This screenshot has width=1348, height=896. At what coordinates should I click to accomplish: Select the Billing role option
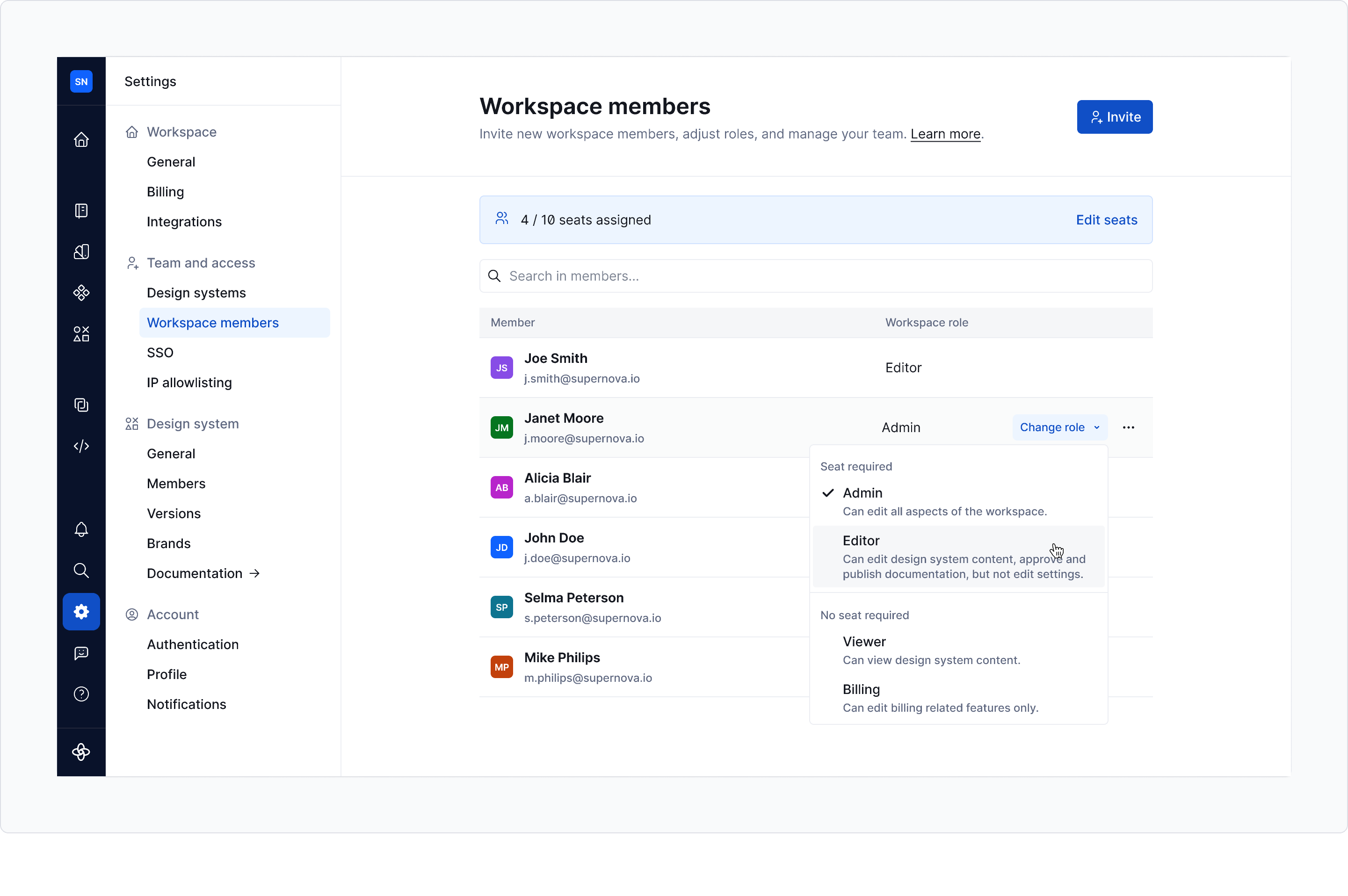[861, 689]
